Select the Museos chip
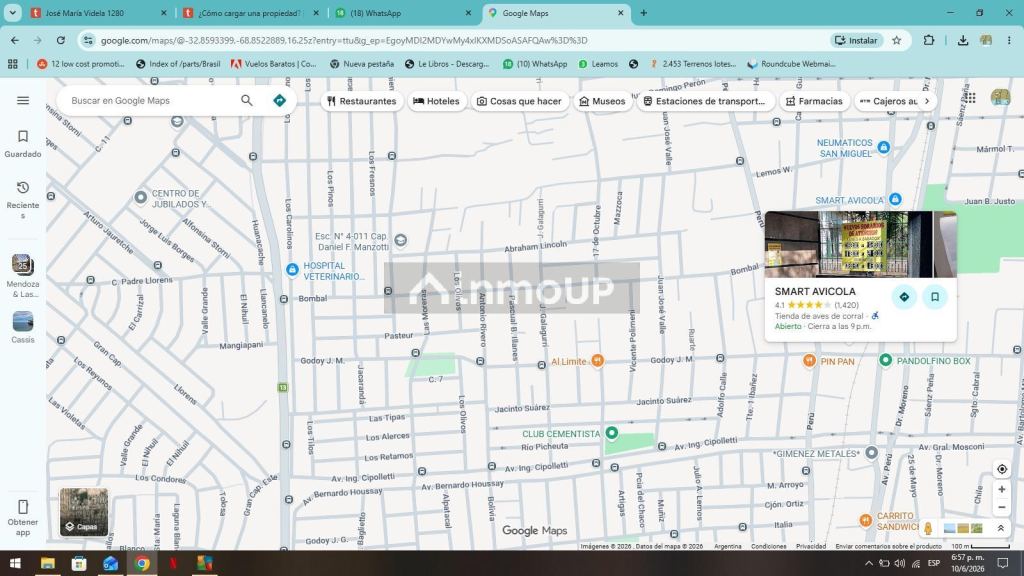Viewport: 1024px width, 576px height. (602, 101)
